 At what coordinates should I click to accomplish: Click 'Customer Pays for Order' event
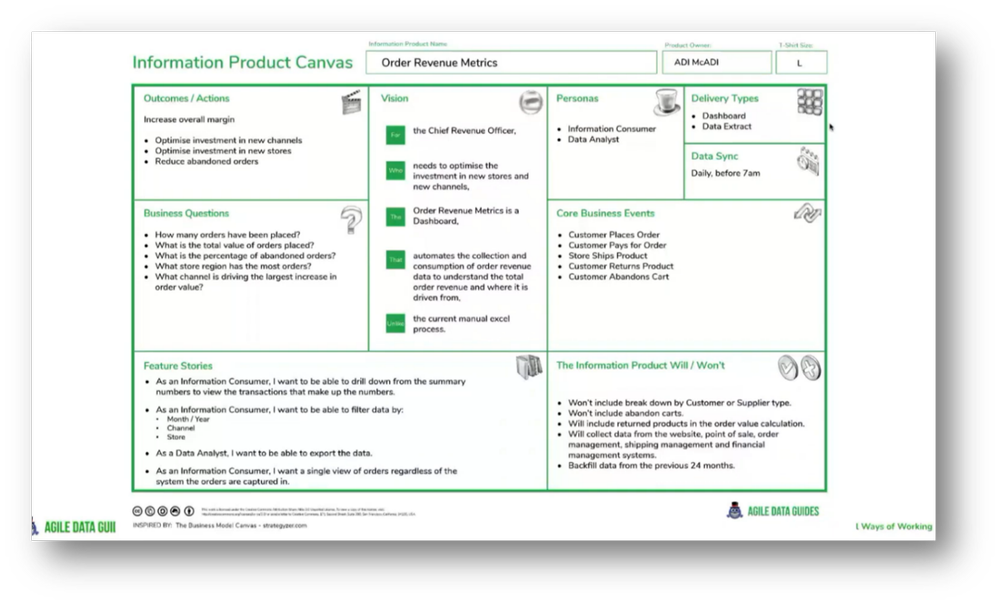coord(617,245)
